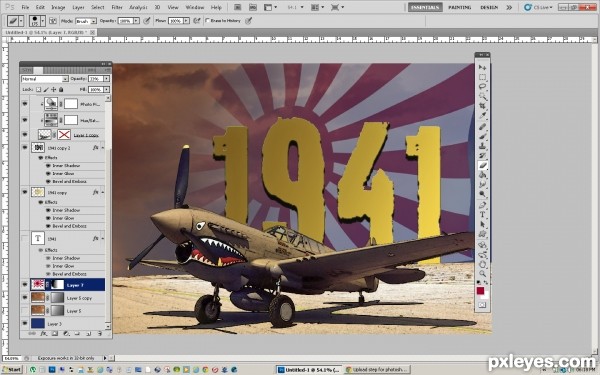Select the Hand tool
The image size is (600, 375).
(x=483, y=264)
